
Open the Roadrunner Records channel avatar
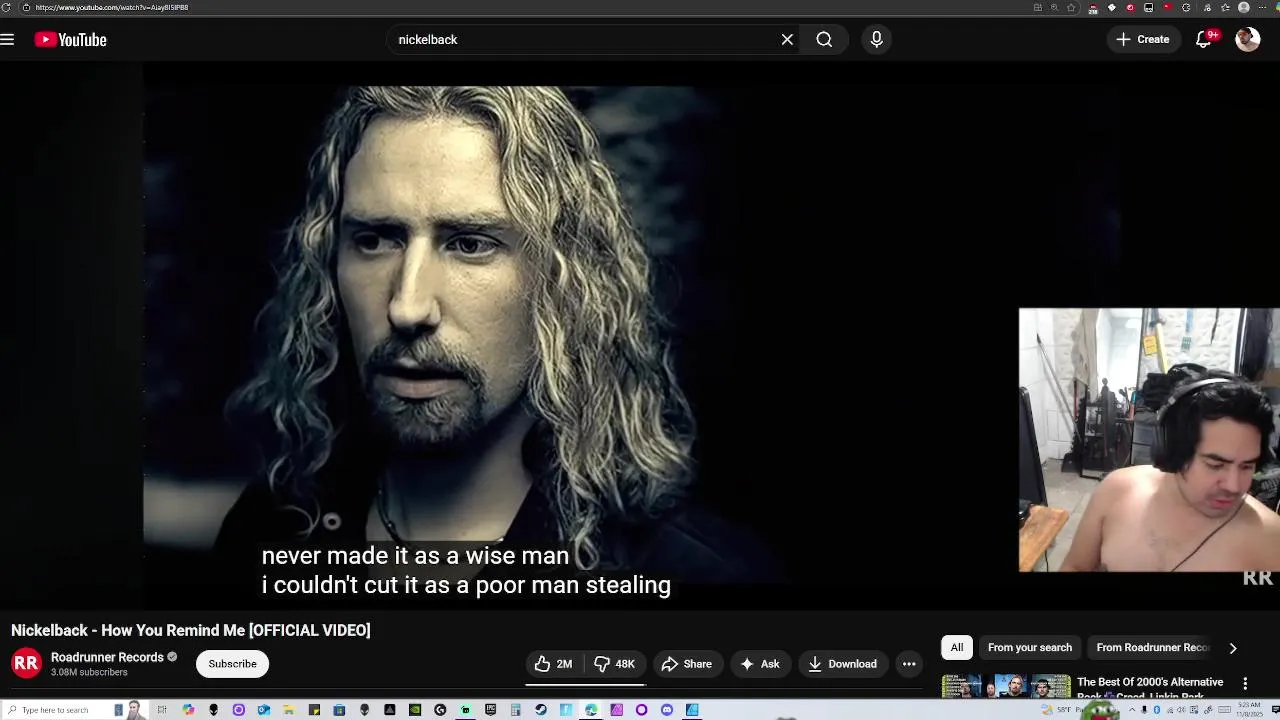click(26, 664)
